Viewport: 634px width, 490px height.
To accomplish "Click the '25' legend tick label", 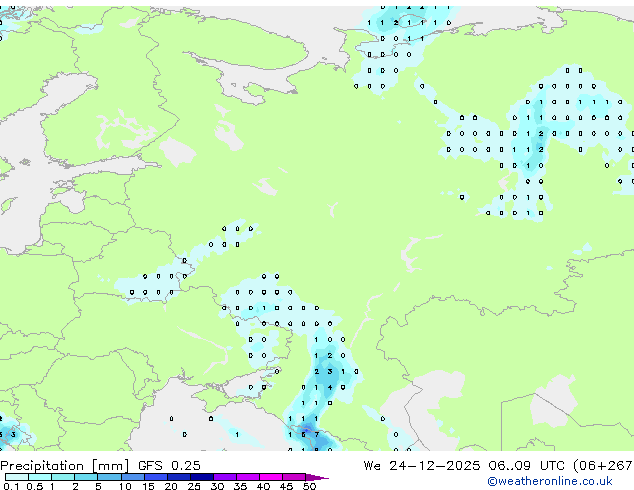I will (194, 486).
